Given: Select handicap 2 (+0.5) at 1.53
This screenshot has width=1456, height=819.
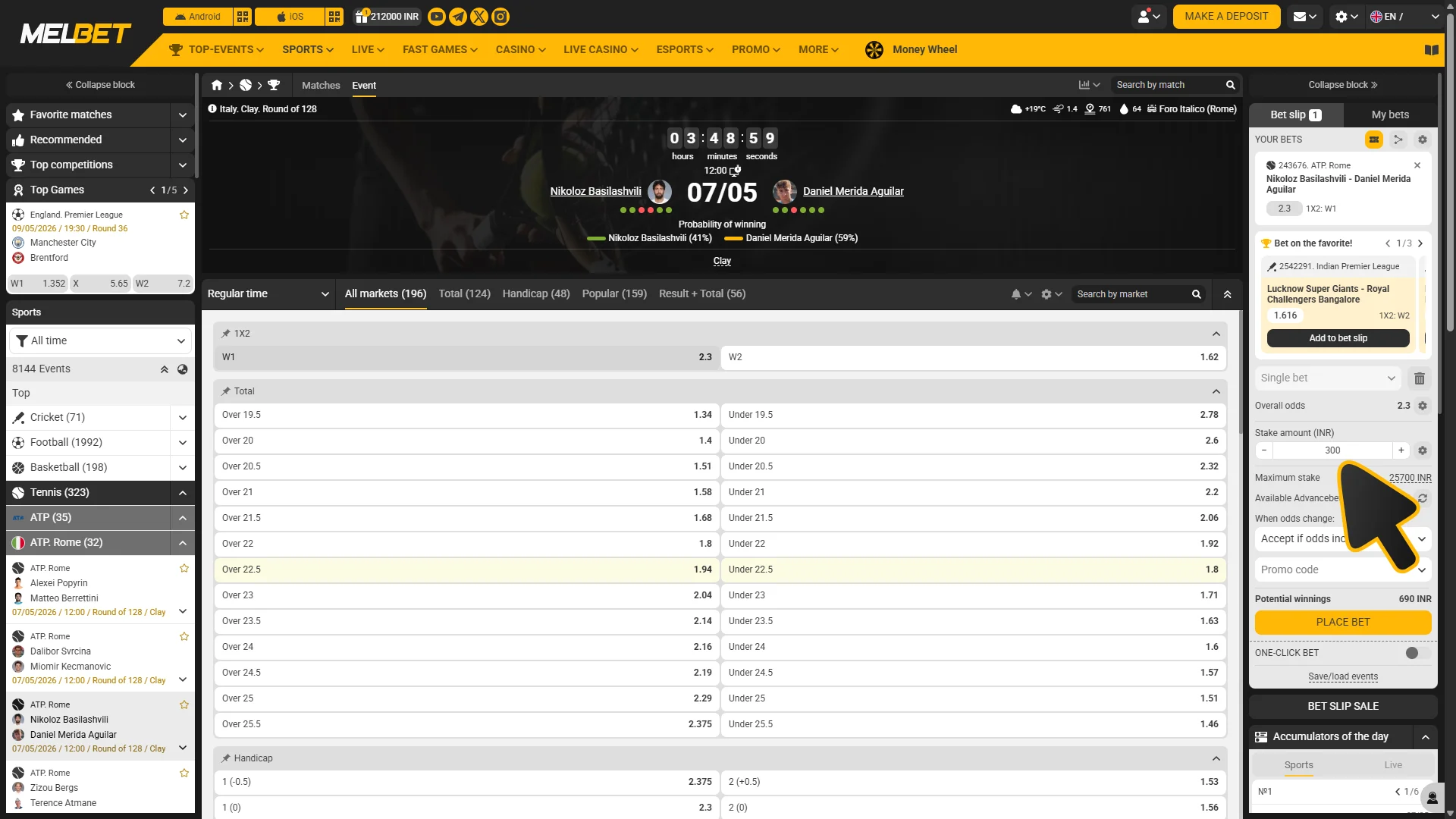Looking at the screenshot, I should click(974, 782).
